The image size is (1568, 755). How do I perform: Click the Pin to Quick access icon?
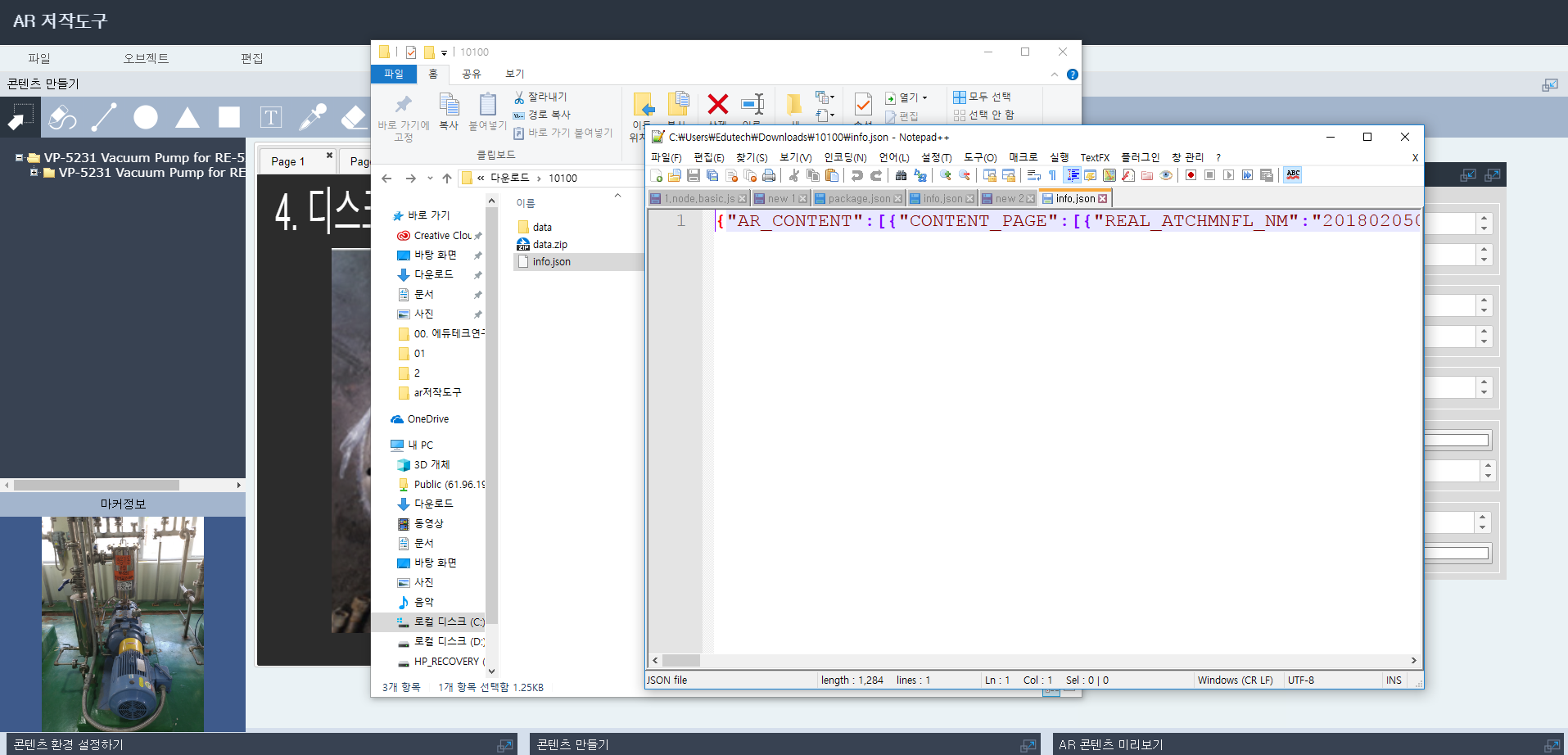click(403, 104)
